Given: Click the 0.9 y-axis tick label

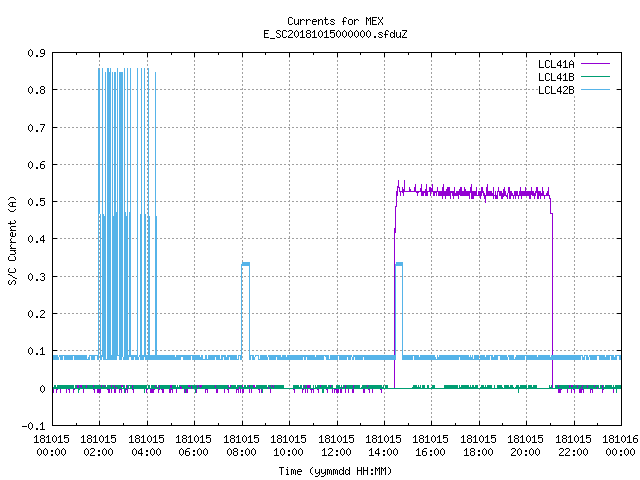Looking at the screenshot, I should click(36, 53).
